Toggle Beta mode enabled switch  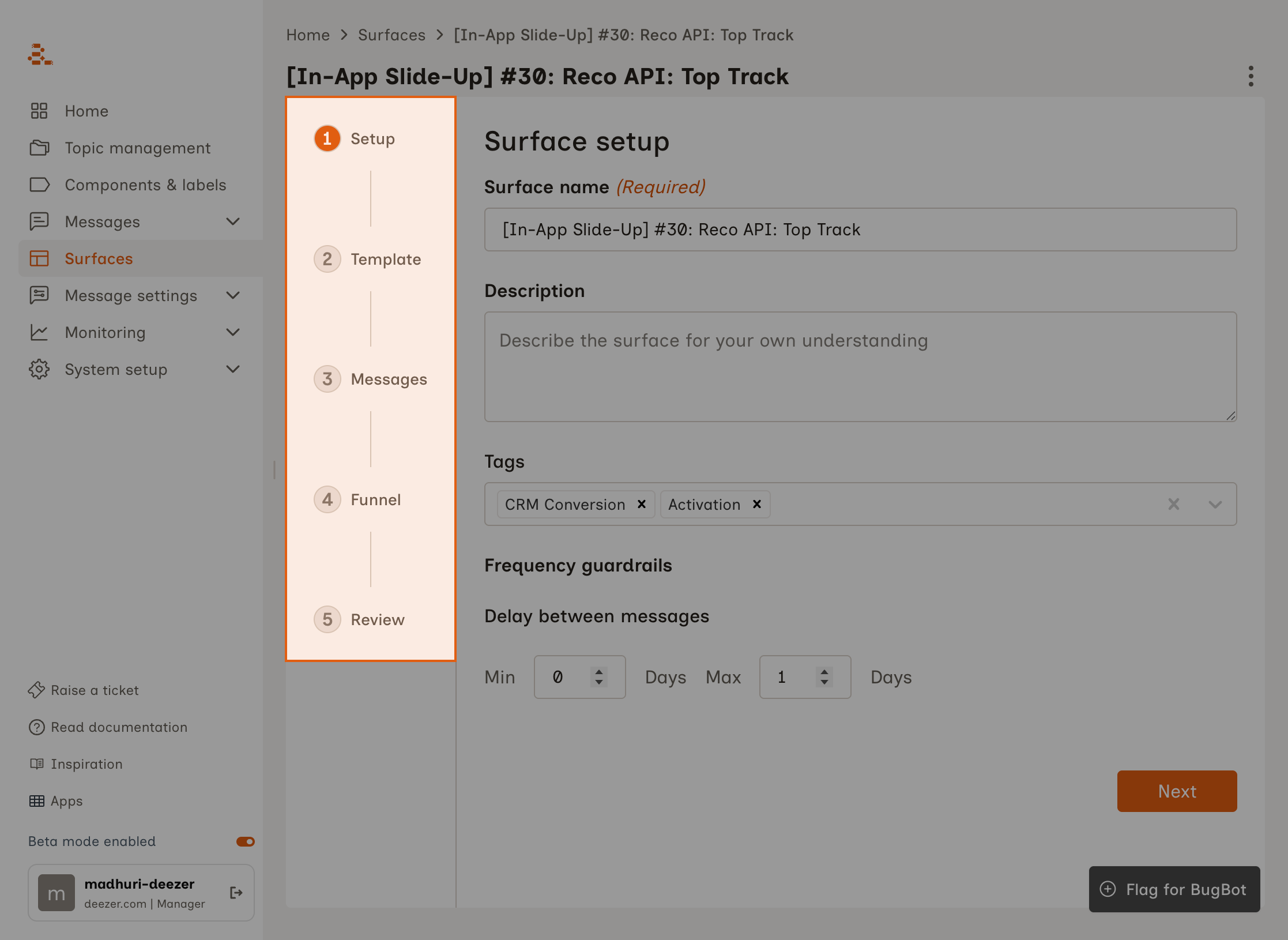245,841
